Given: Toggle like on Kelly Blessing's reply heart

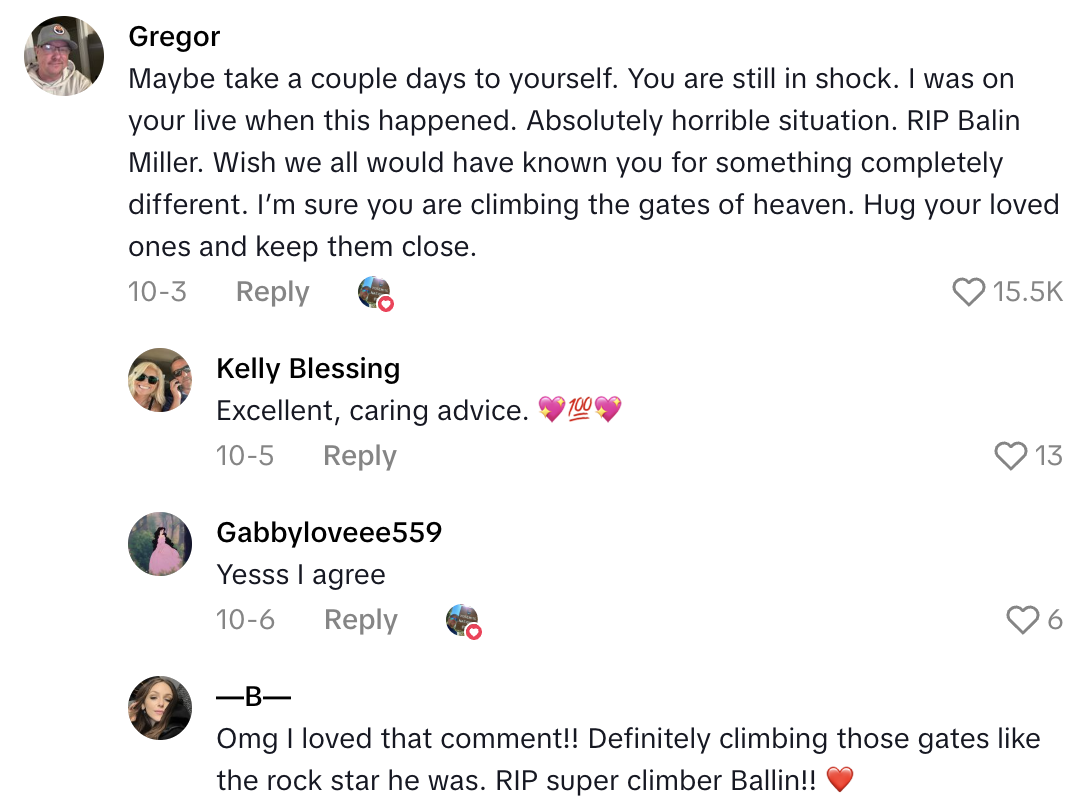Looking at the screenshot, I should (x=1012, y=455).
